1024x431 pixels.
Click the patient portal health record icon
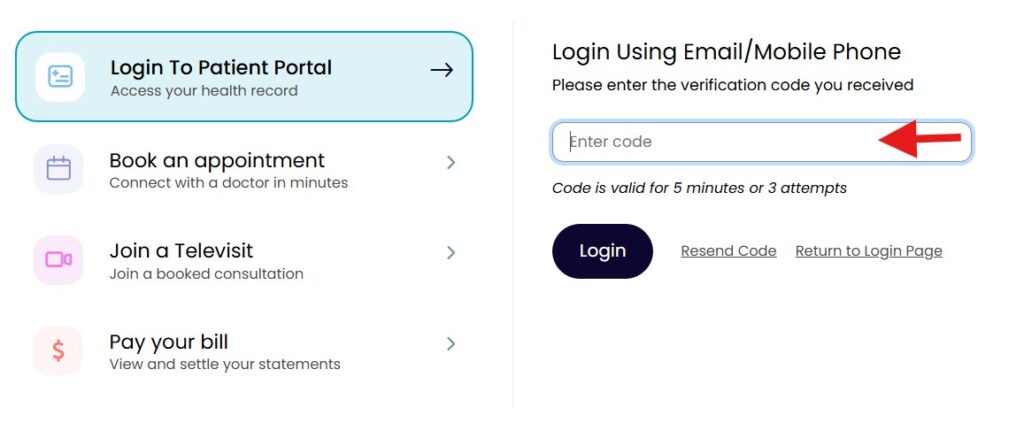tap(59, 77)
